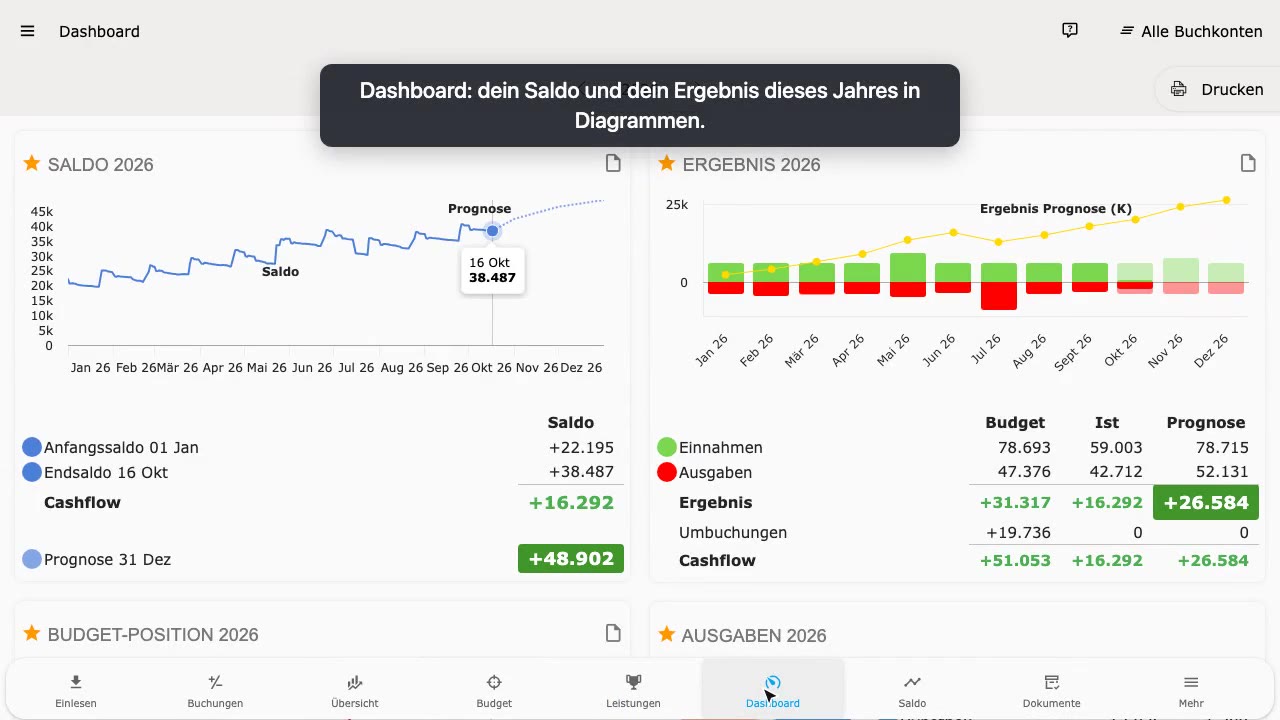Click the star beside AUSGABEN 2026
This screenshot has width=1280, height=720.
667,634
